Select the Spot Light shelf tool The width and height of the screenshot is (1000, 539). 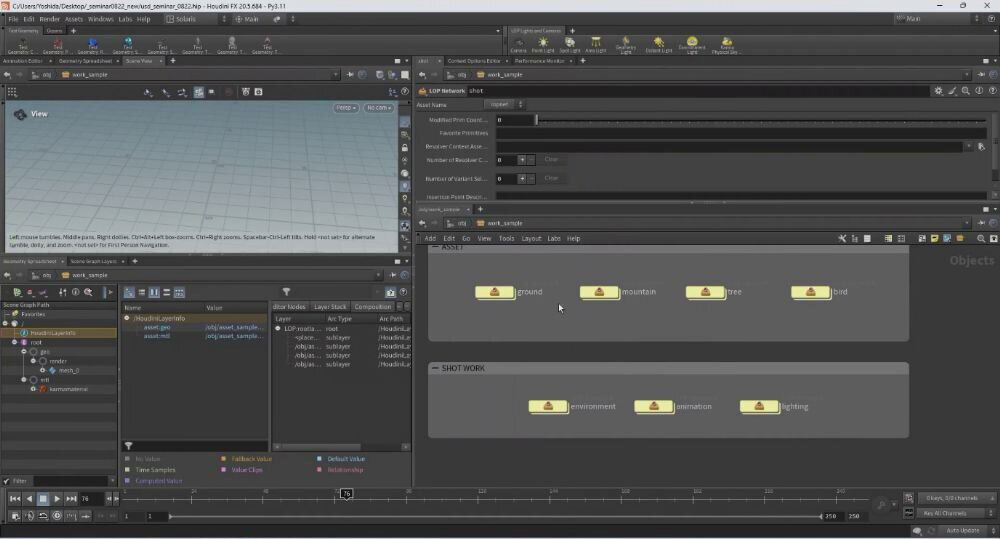click(x=570, y=44)
